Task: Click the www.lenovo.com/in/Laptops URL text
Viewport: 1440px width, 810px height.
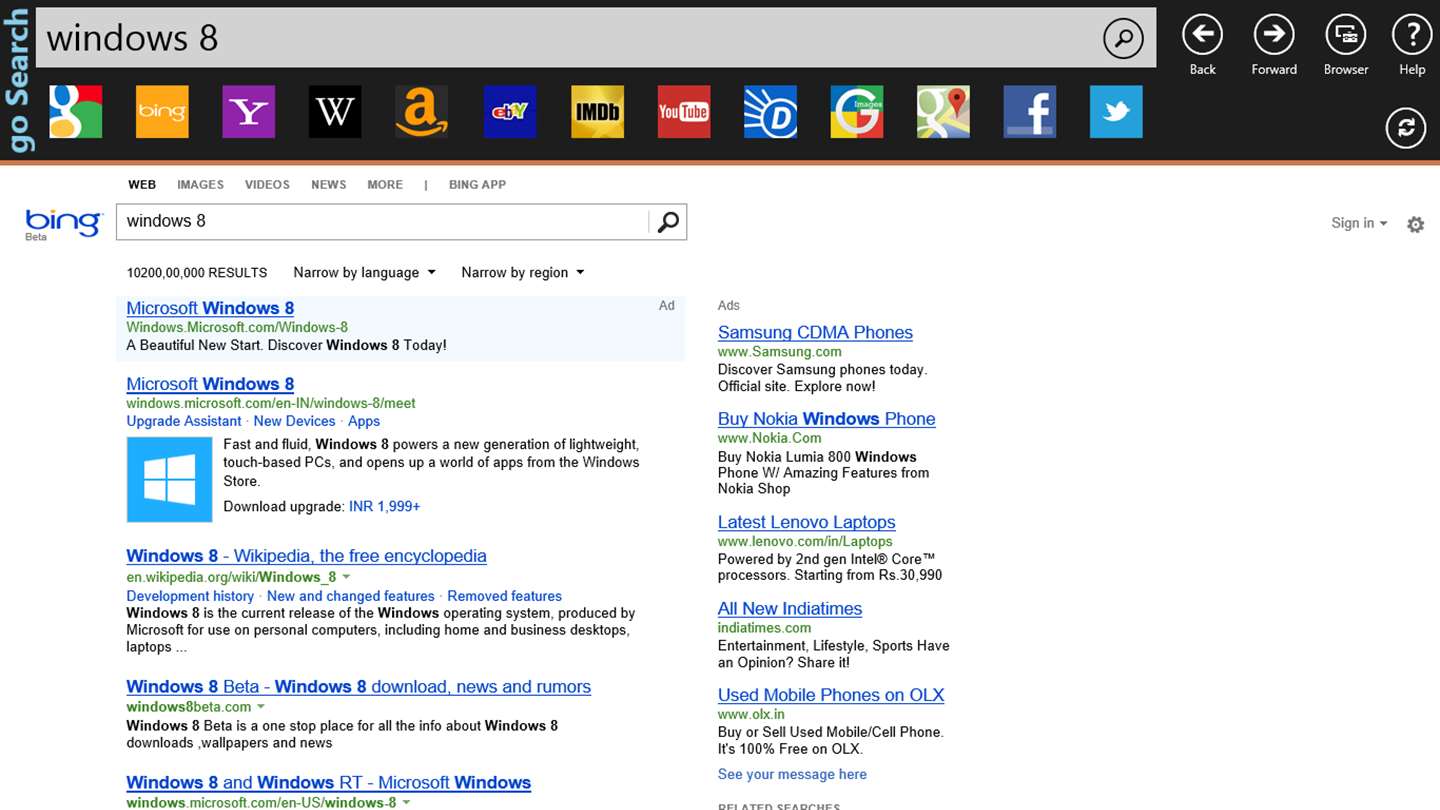Action: point(805,541)
